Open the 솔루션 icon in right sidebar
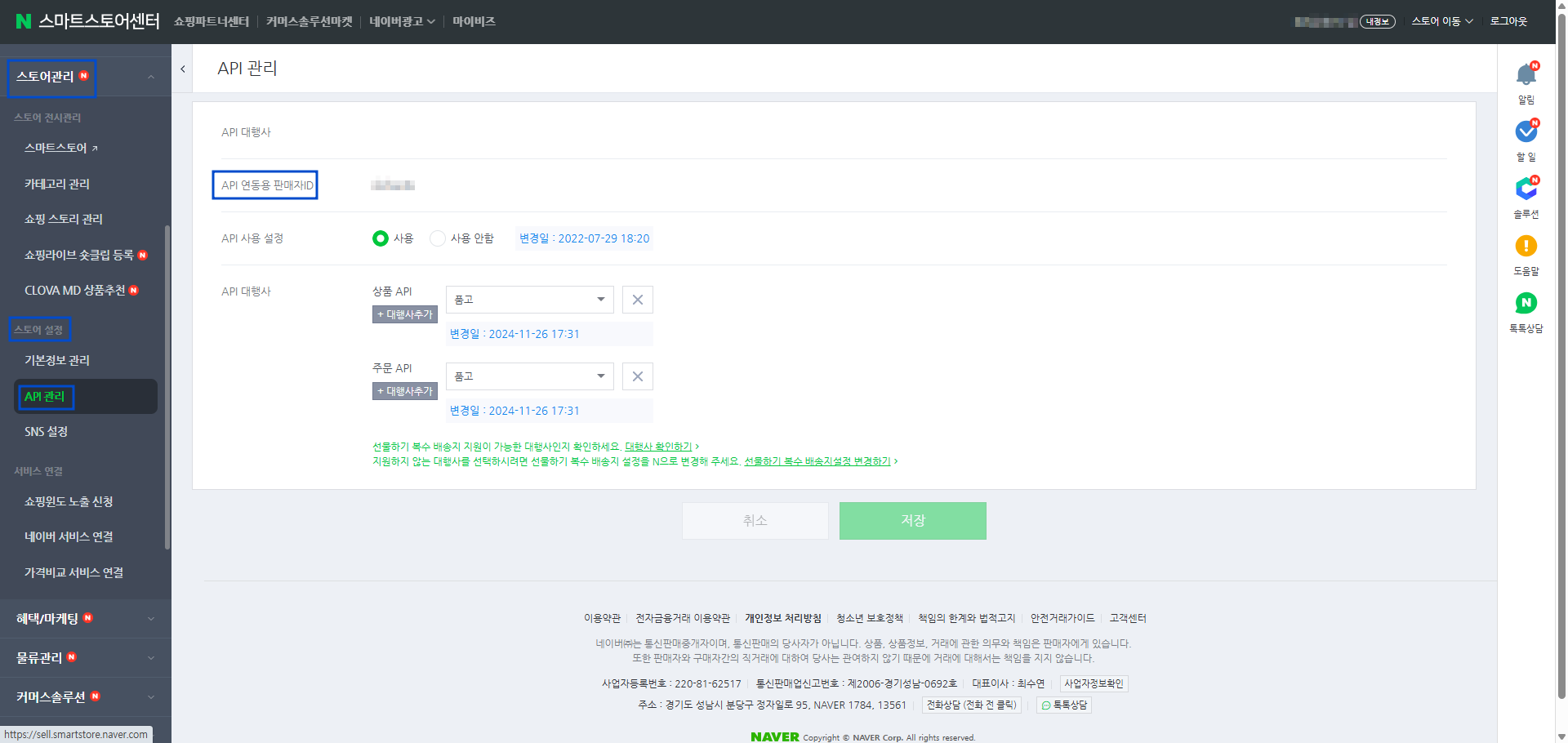Screen dimensions: 1568x743 (1526, 189)
